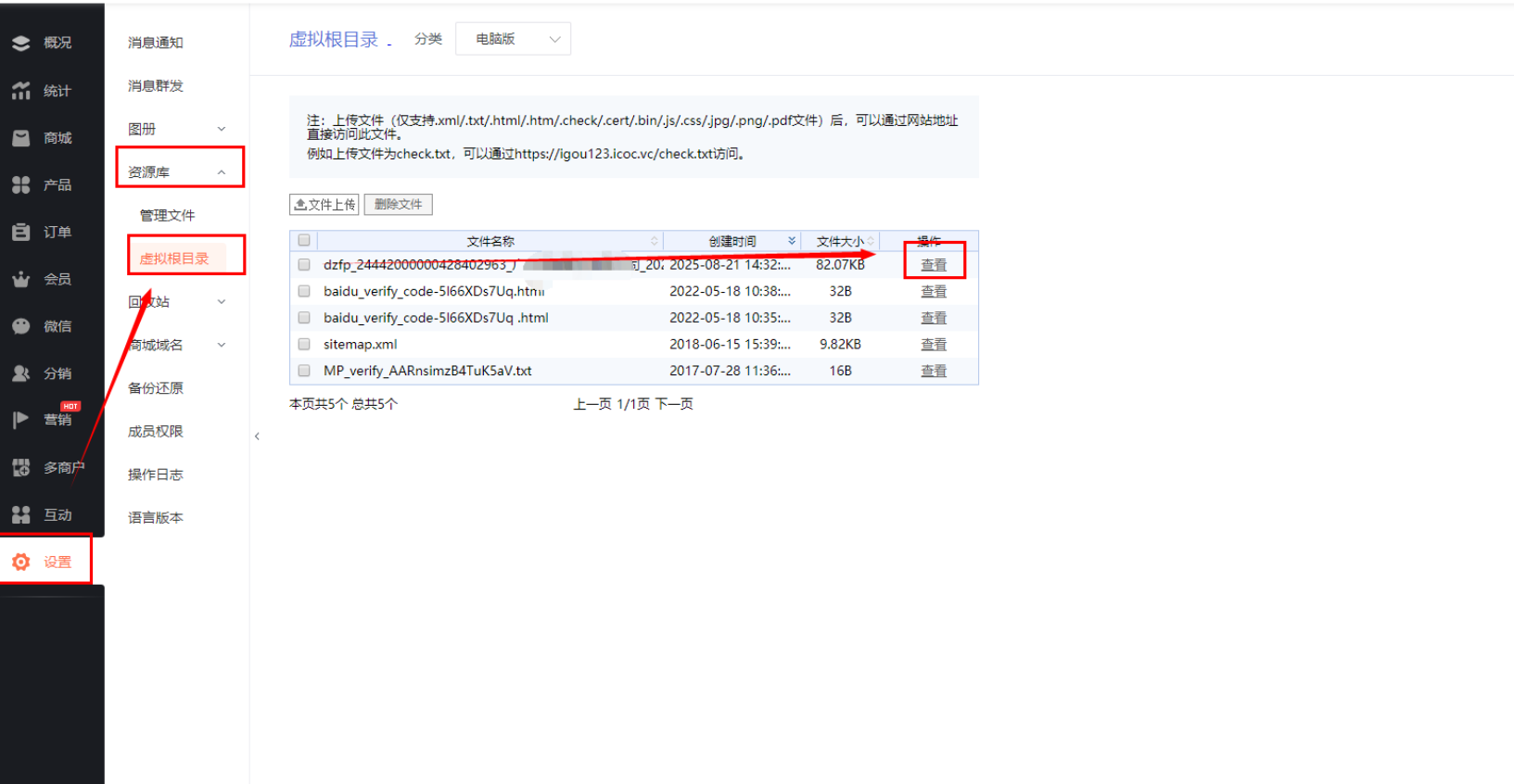Sort by 创建时间 column header
This screenshot has height=784, width=1514.
(x=732, y=241)
